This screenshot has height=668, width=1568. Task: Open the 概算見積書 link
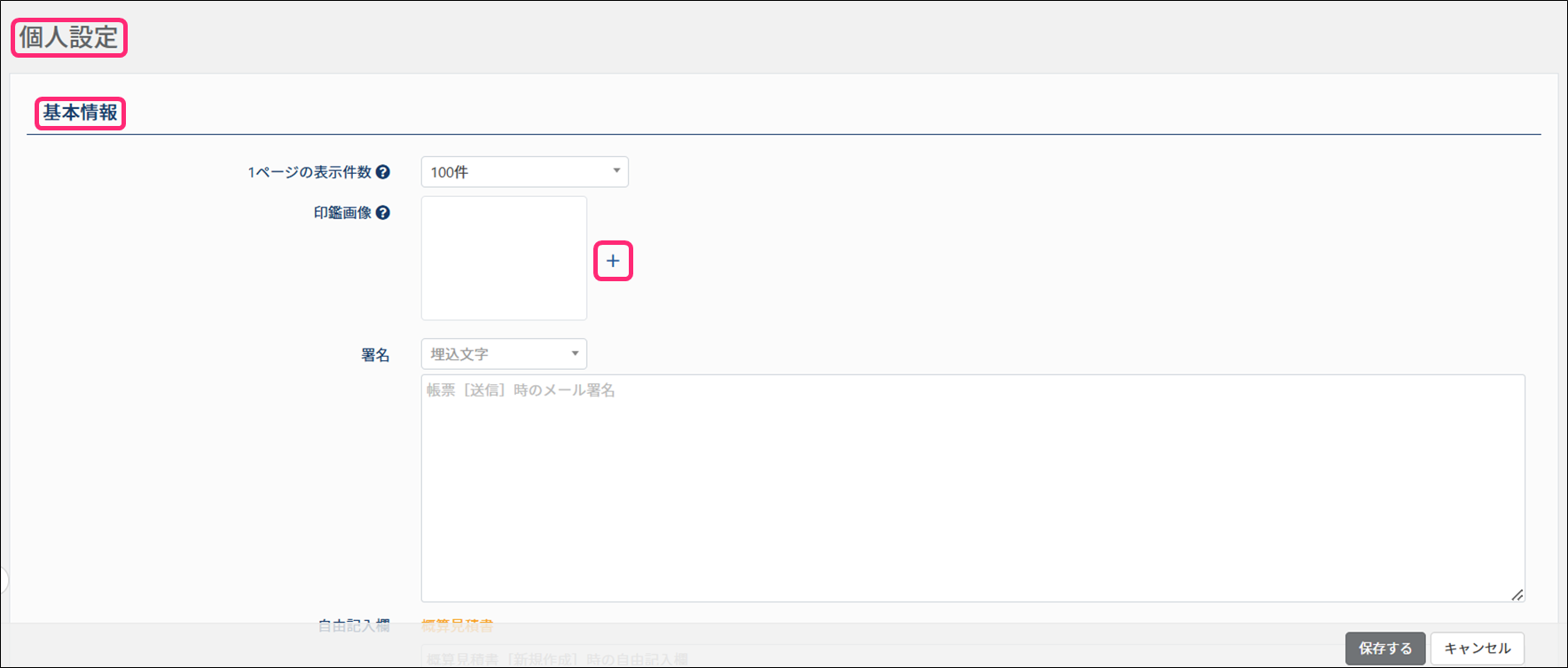[457, 625]
